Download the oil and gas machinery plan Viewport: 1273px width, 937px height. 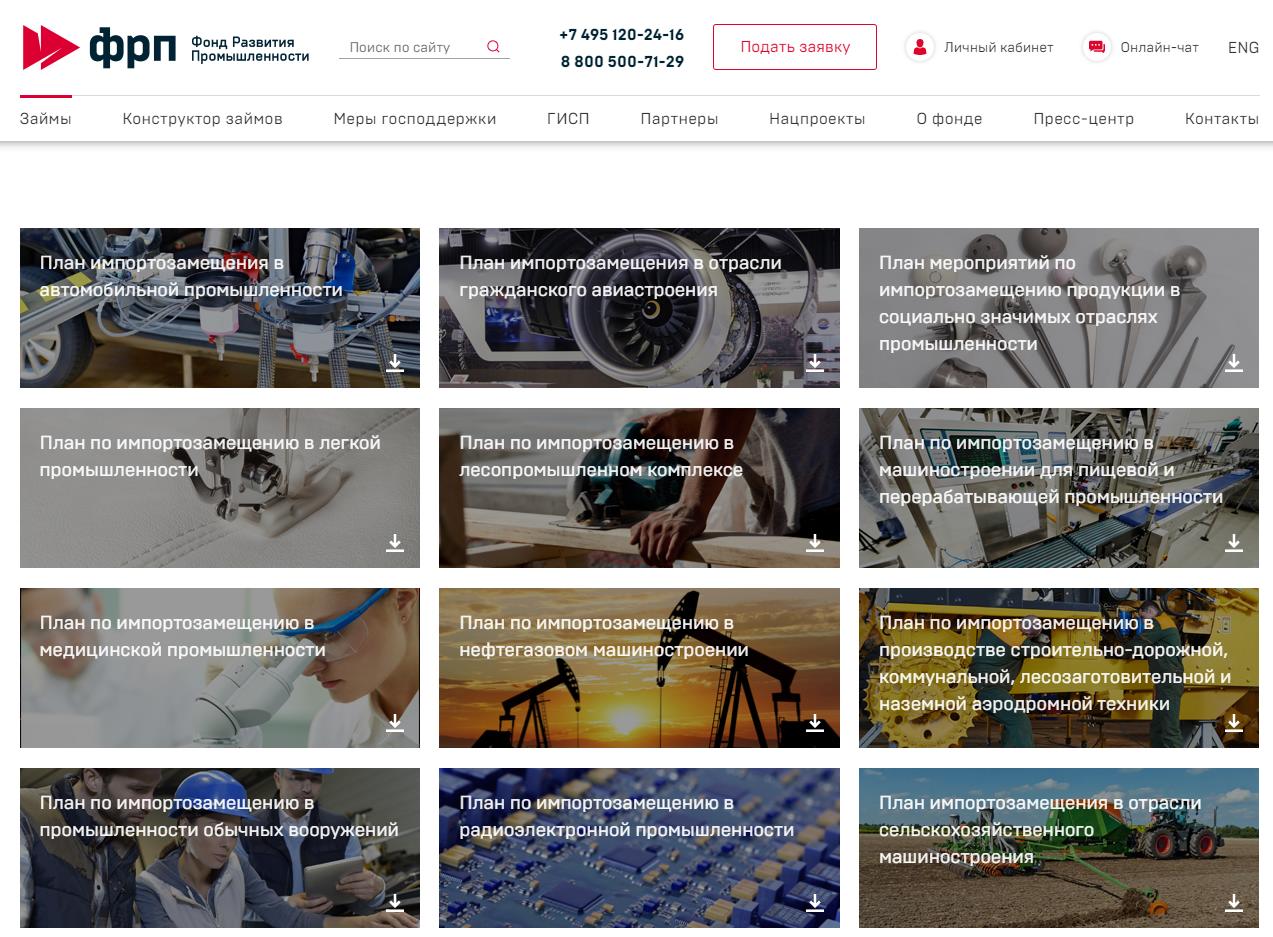coord(815,722)
